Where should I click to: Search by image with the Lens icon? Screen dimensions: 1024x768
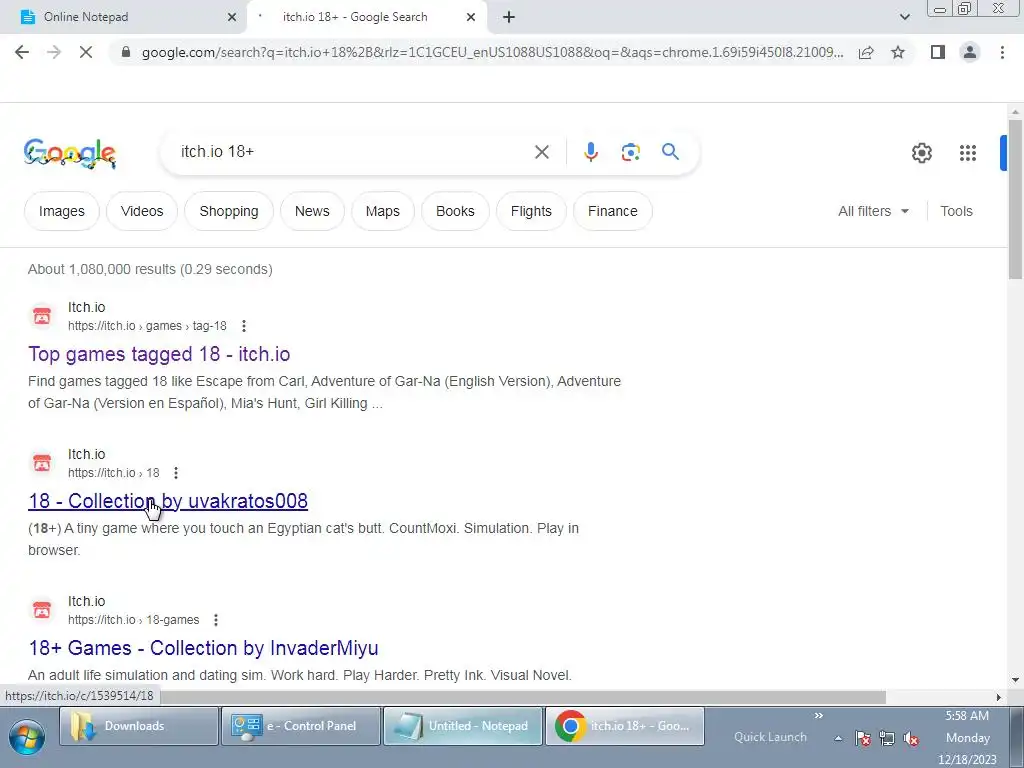point(630,152)
